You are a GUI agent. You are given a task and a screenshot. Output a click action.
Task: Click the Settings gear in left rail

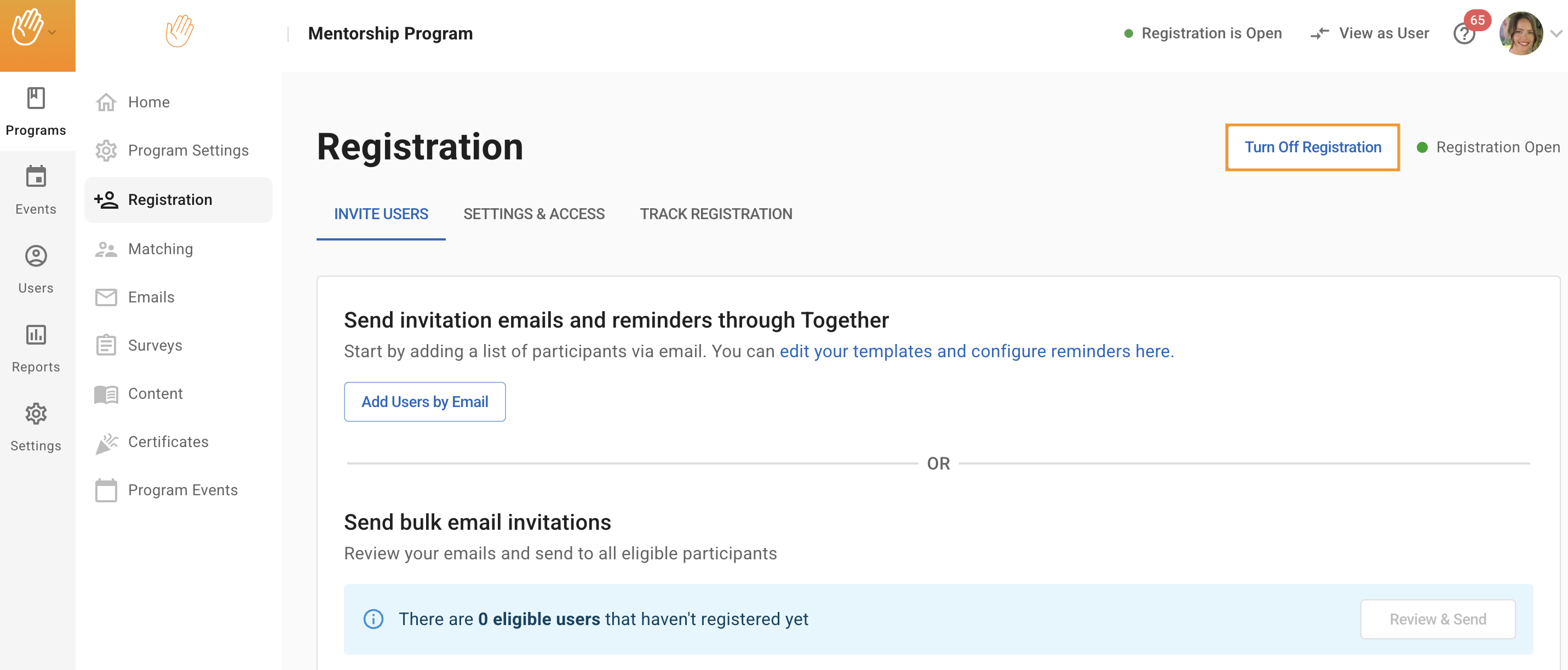click(x=36, y=414)
